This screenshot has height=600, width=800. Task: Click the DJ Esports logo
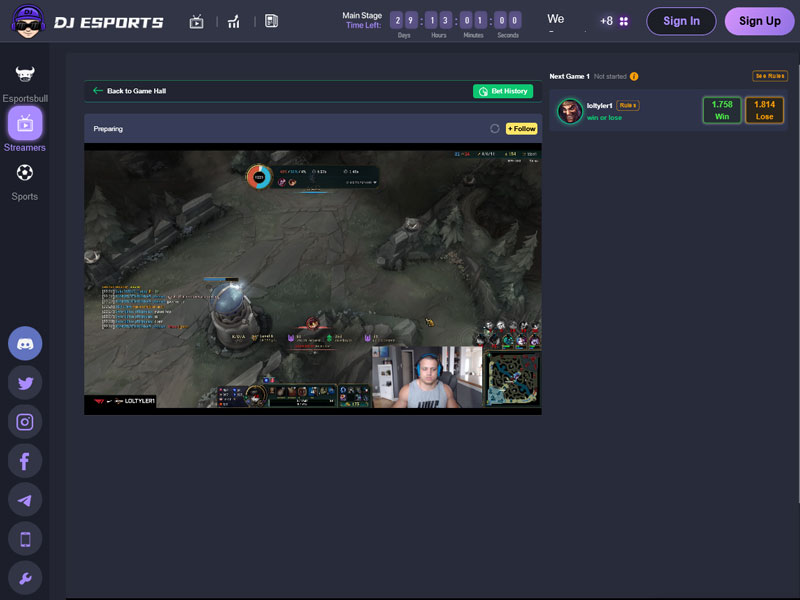tap(87, 22)
